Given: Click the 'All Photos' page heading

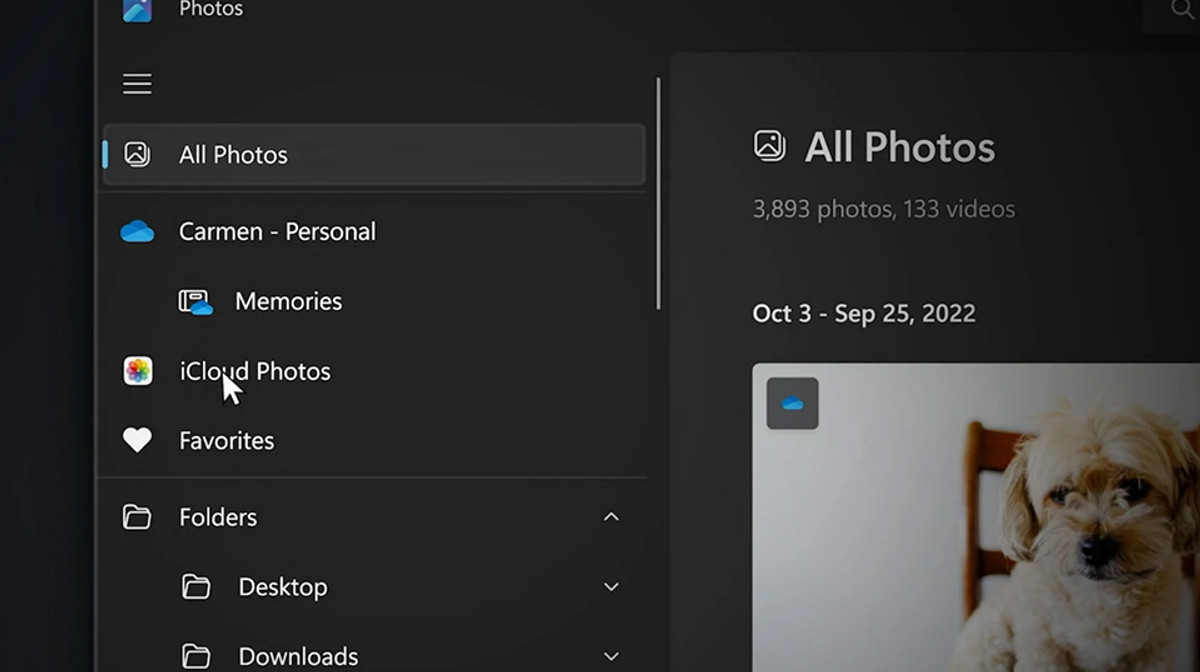Looking at the screenshot, I should 900,147.
